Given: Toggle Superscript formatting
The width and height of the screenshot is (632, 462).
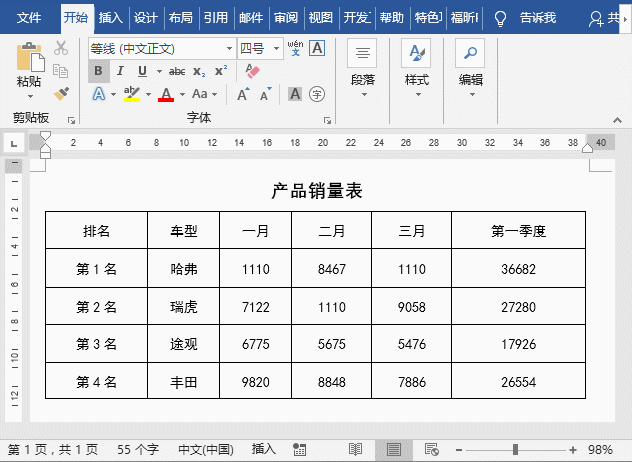Looking at the screenshot, I should (221, 71).
